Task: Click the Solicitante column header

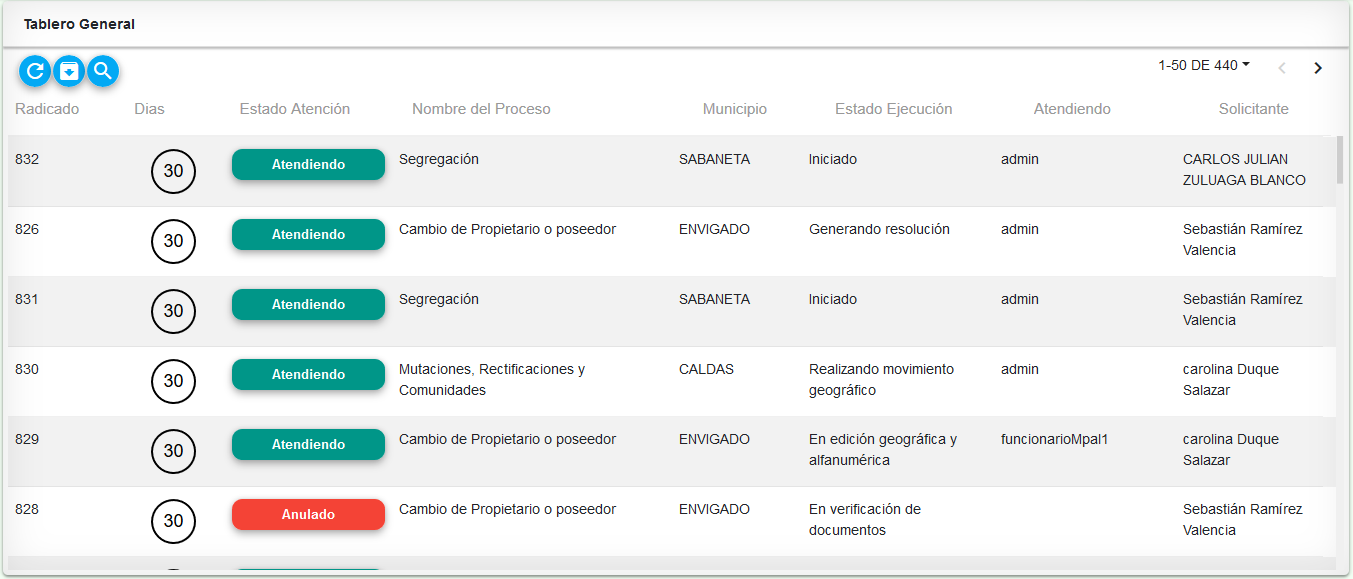Action: [x=1254, y=109]
